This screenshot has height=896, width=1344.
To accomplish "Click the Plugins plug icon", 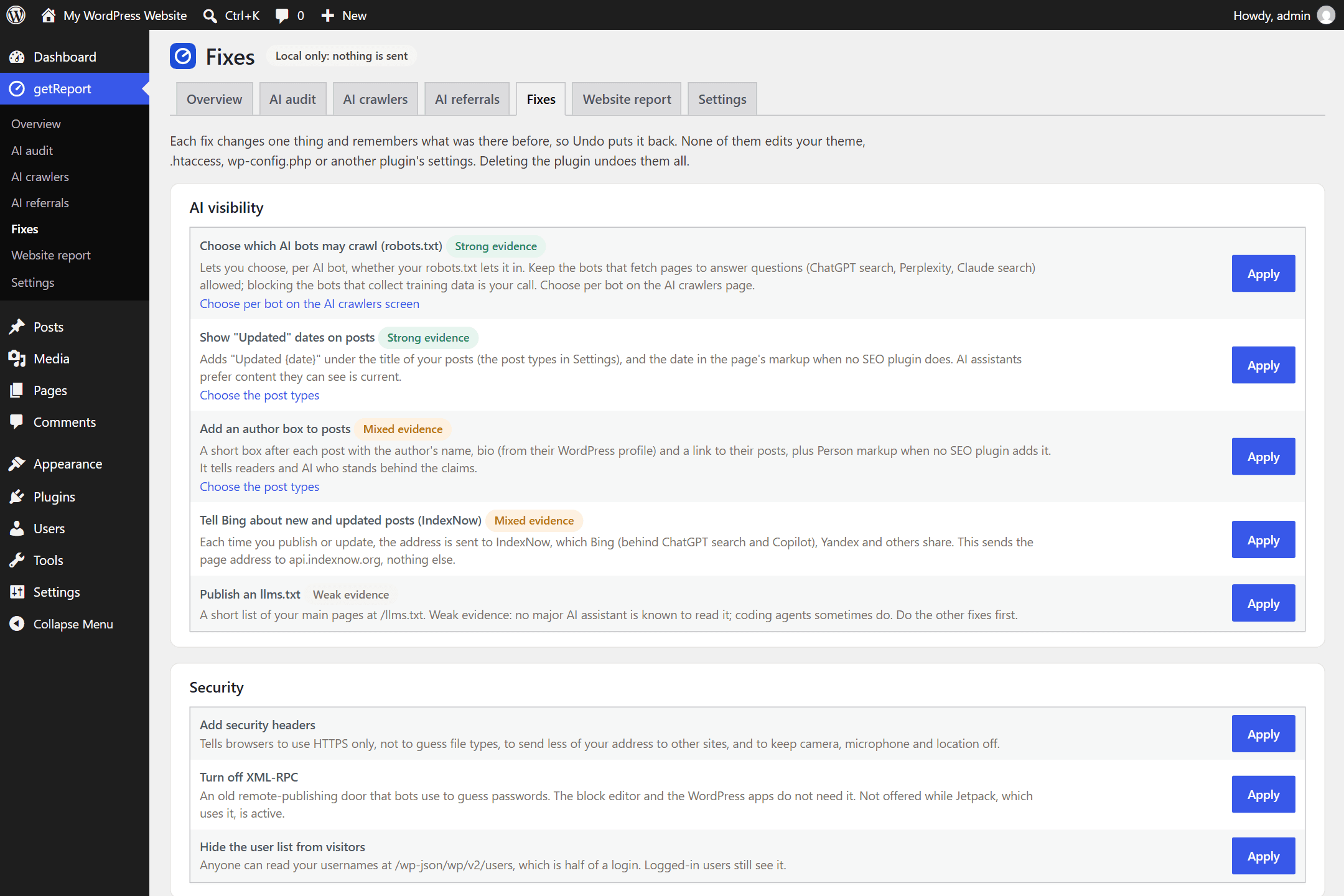I will click(17, 497).
